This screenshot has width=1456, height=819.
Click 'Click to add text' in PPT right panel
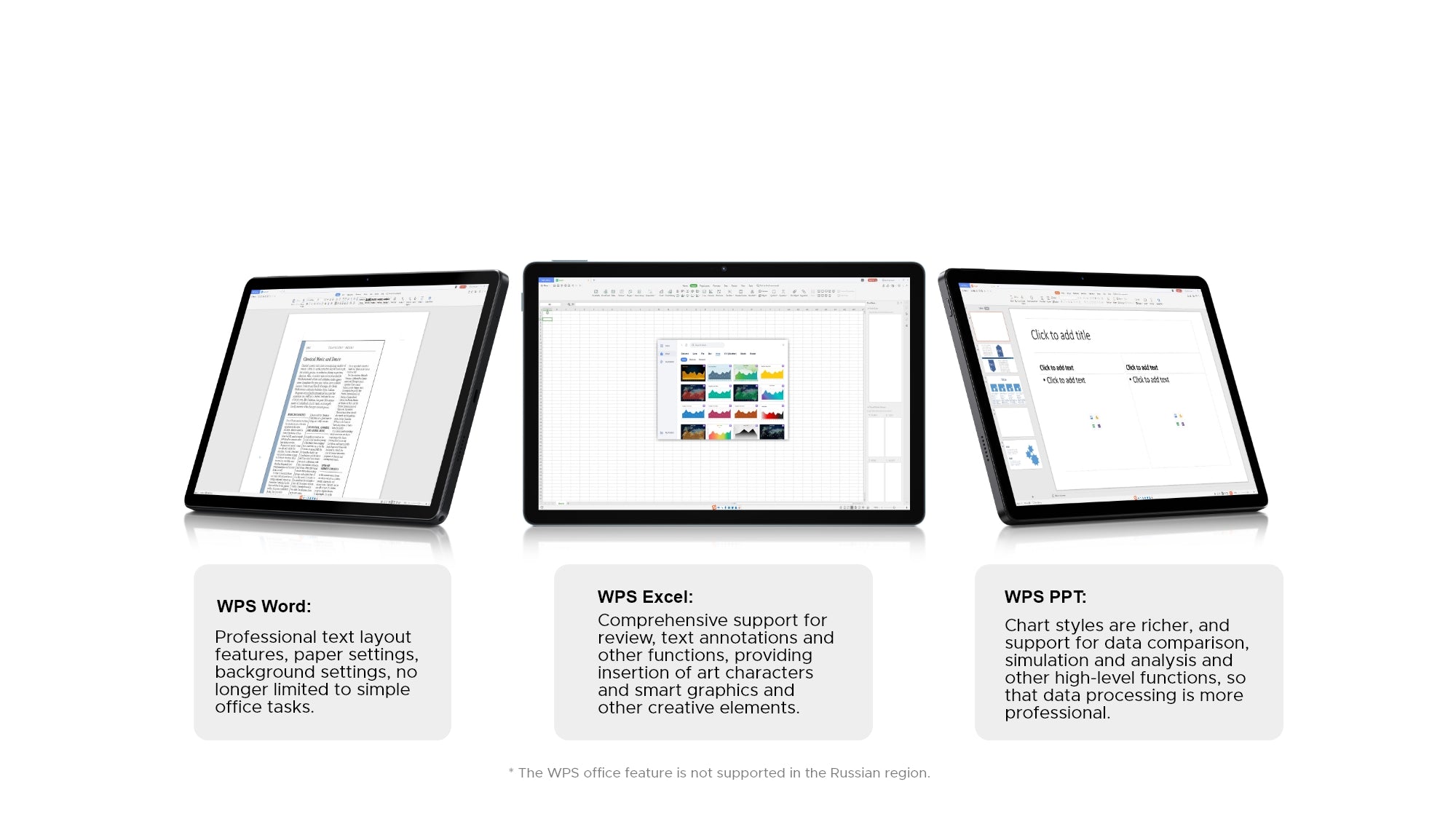point(1141,368)
